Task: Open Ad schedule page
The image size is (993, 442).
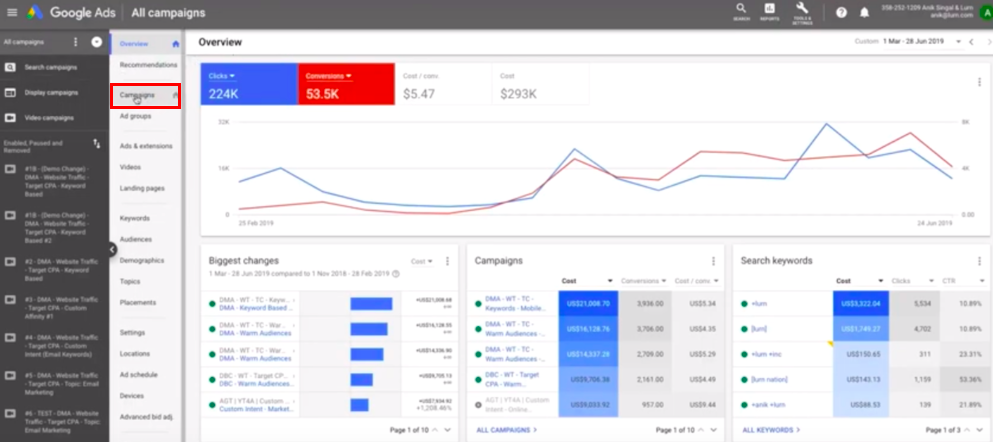Action: [x=138, y=375]
